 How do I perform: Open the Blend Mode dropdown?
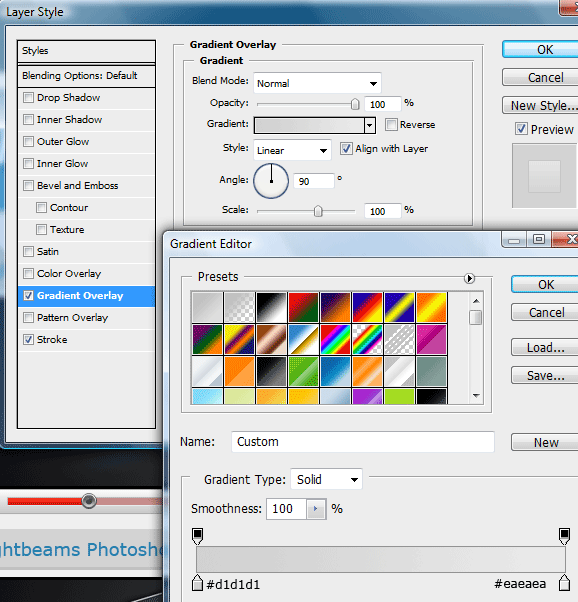317,83
